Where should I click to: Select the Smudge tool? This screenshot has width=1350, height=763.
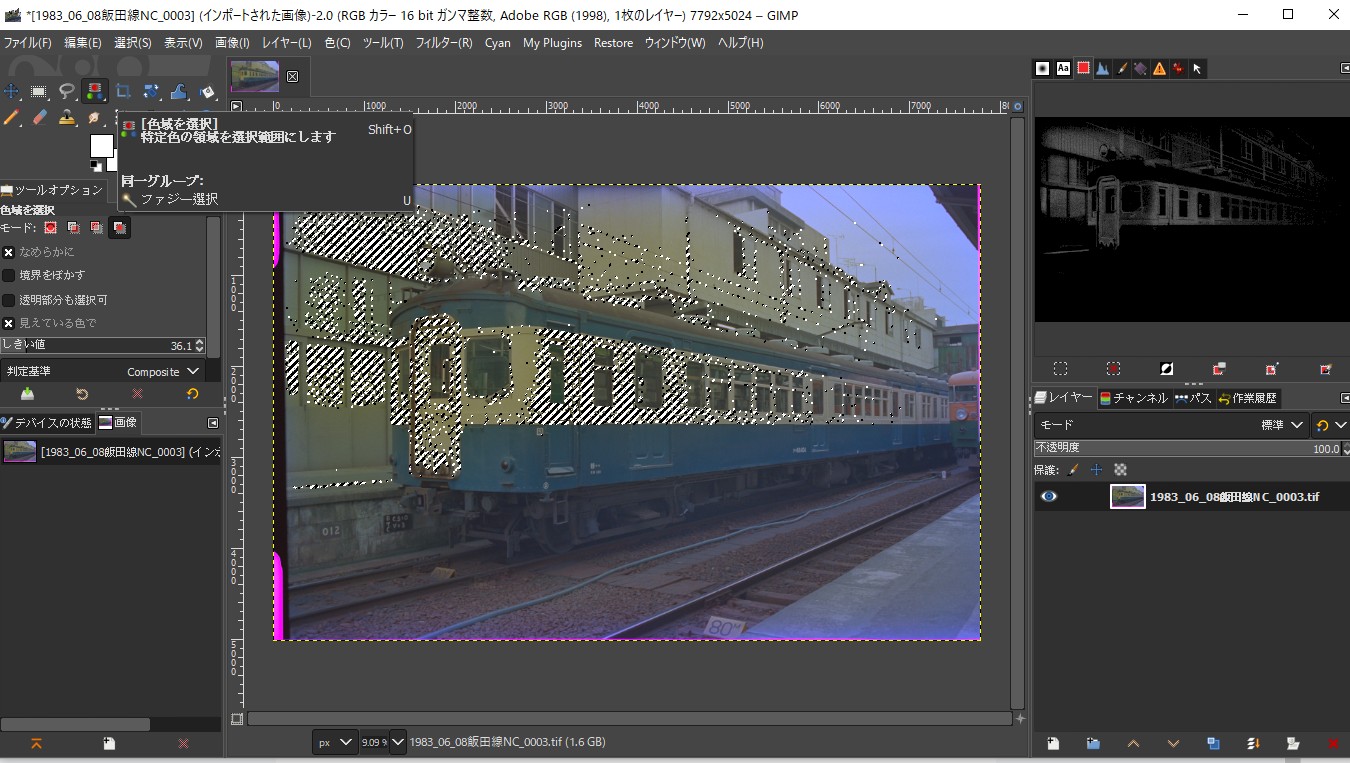tap(95, 118)
